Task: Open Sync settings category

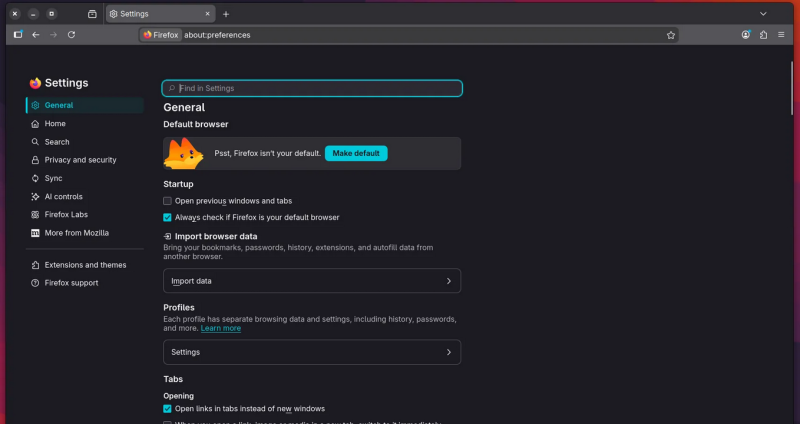Action: tap(85, 178)
